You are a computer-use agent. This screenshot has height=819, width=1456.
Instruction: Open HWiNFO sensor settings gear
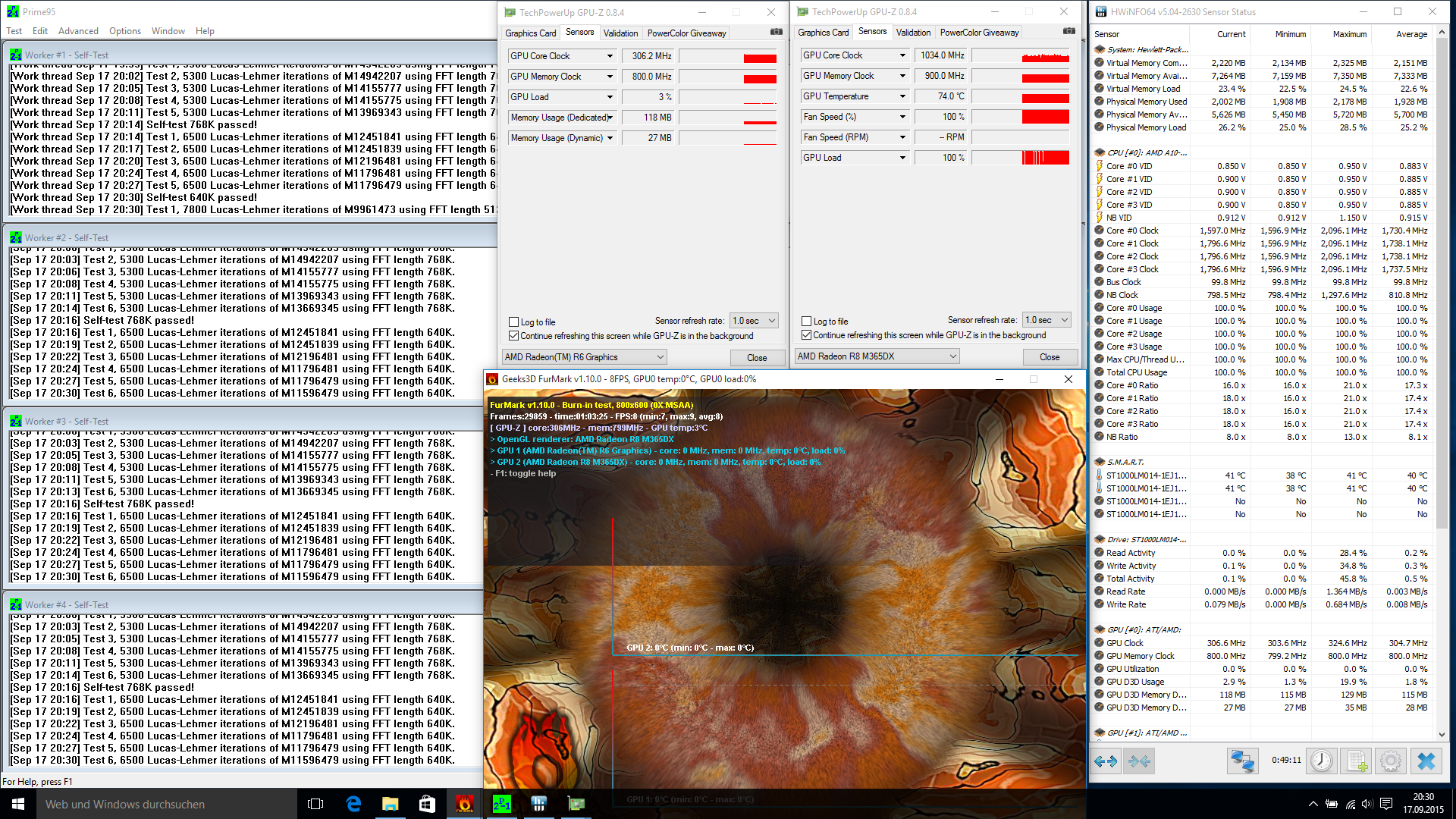point(1391,761)
